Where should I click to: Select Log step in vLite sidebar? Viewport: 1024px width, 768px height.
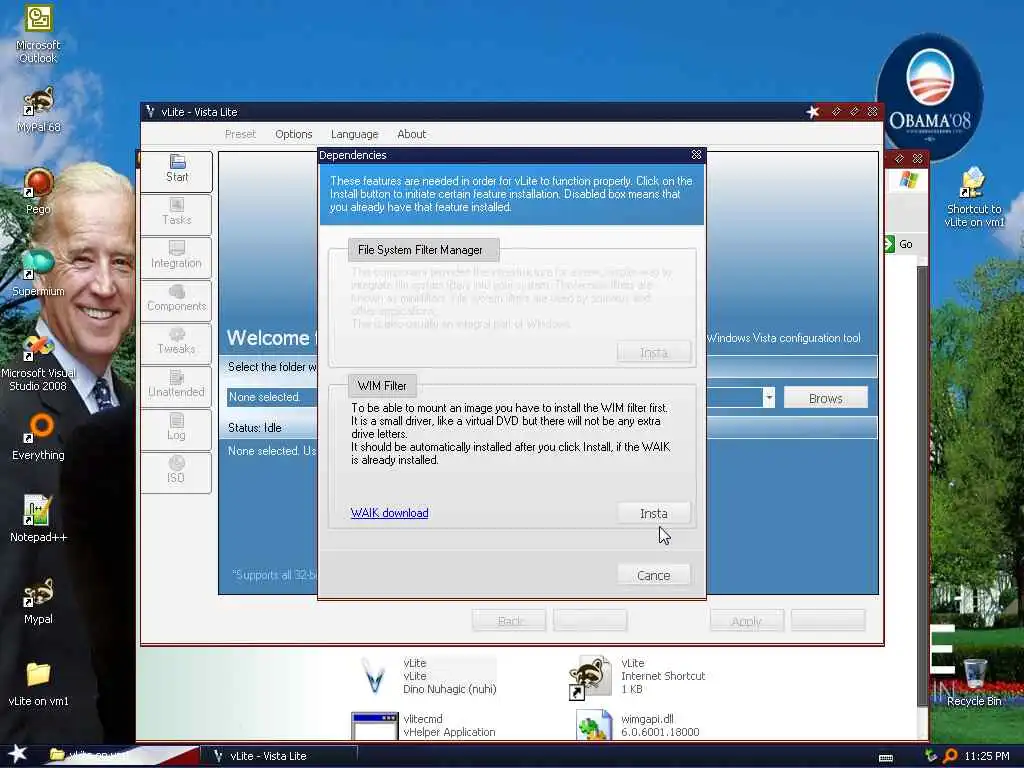tap(176, 429)
